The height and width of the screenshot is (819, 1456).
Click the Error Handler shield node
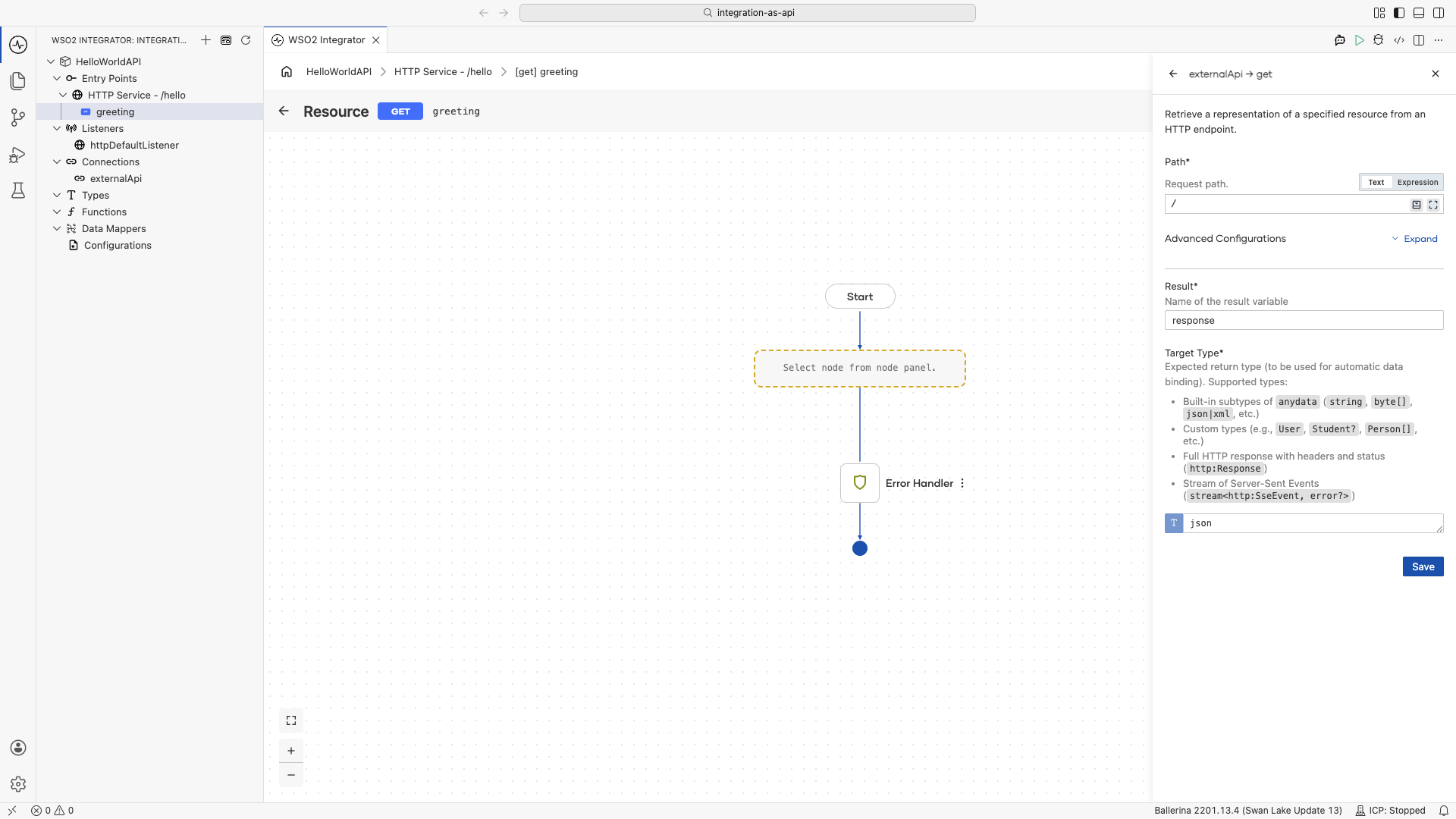click(860, 483)
